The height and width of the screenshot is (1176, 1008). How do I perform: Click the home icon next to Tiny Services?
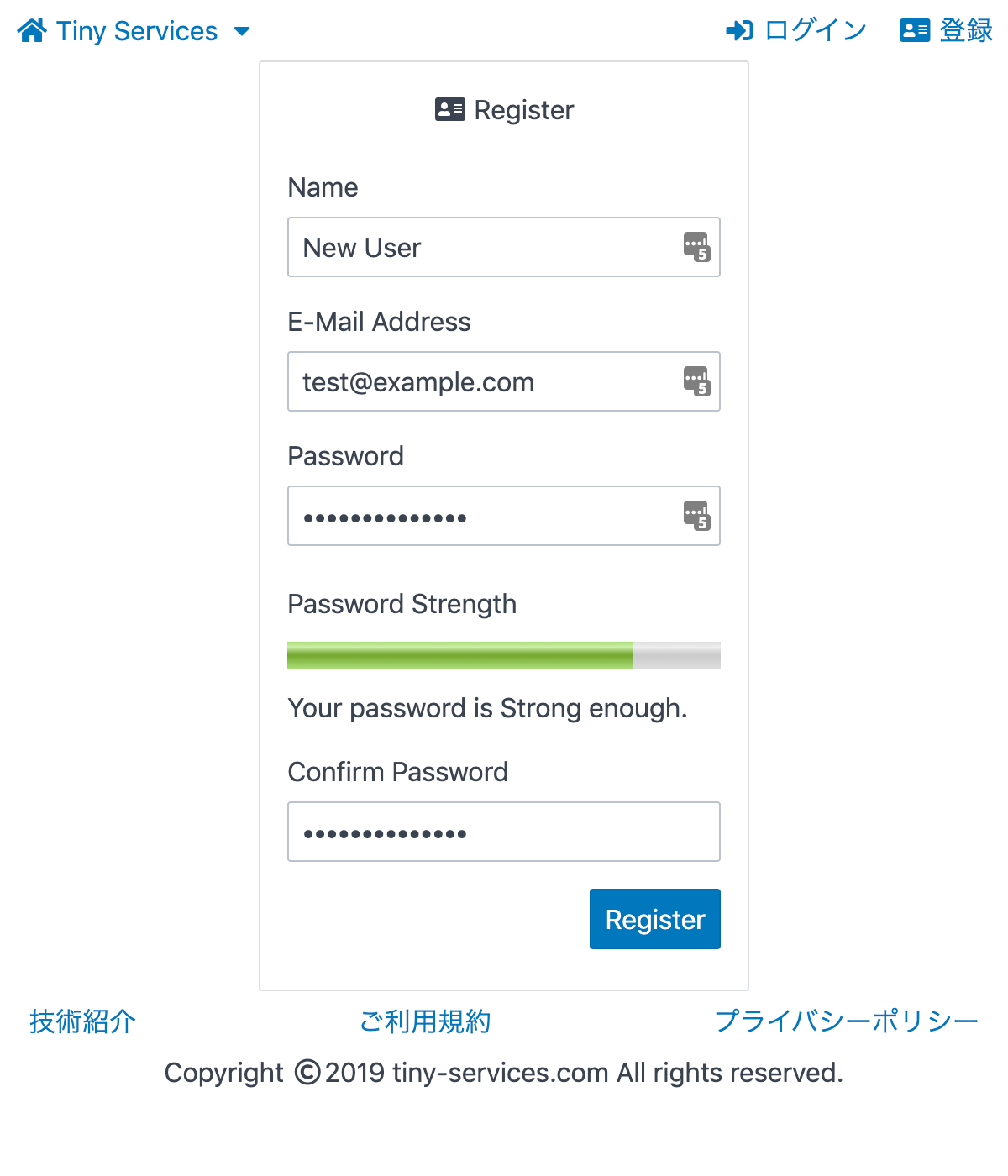(x=32, y=30)
